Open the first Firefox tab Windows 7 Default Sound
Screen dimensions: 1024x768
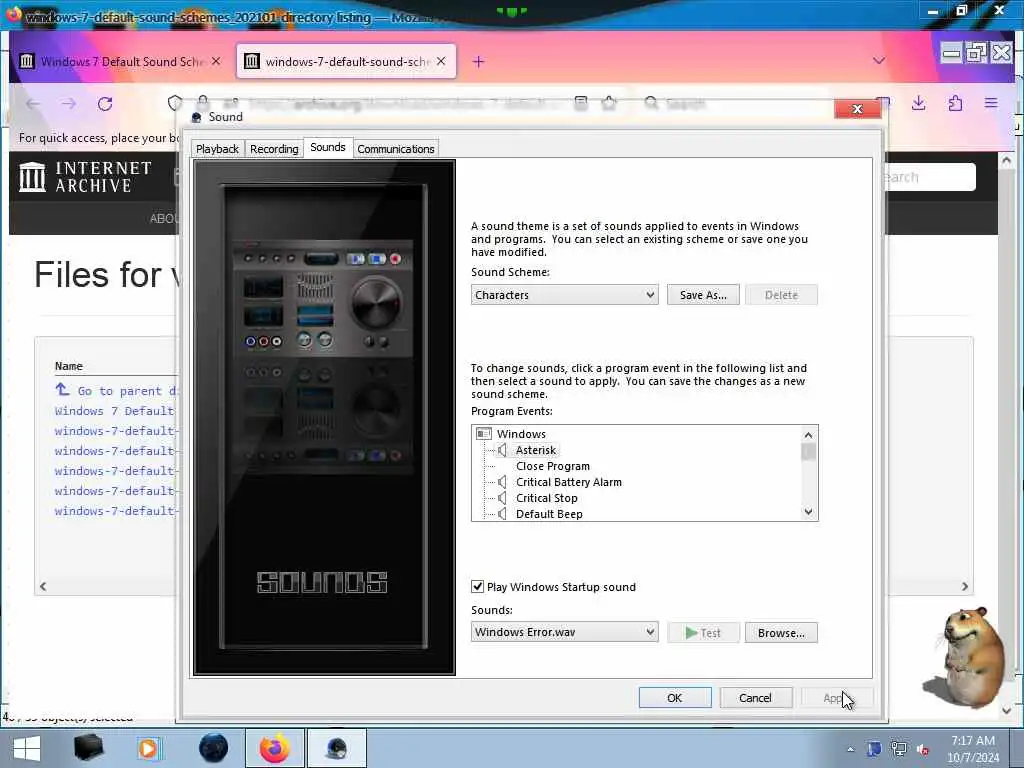tap(121, 61)
